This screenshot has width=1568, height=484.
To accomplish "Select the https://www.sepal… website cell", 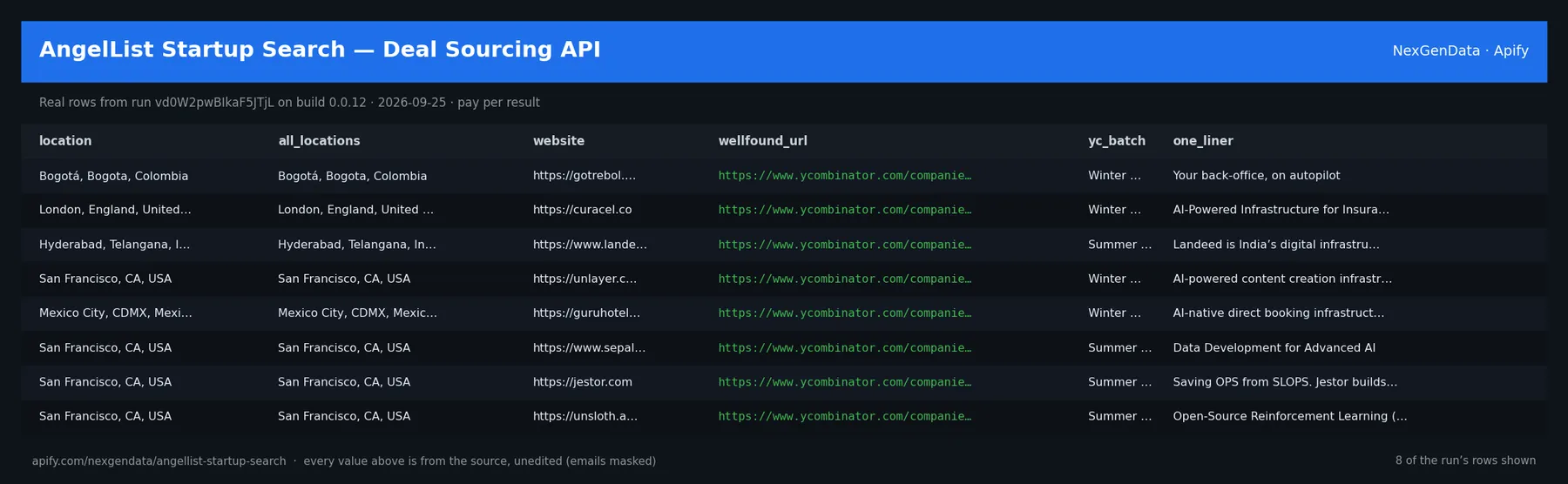I will 589,347.
